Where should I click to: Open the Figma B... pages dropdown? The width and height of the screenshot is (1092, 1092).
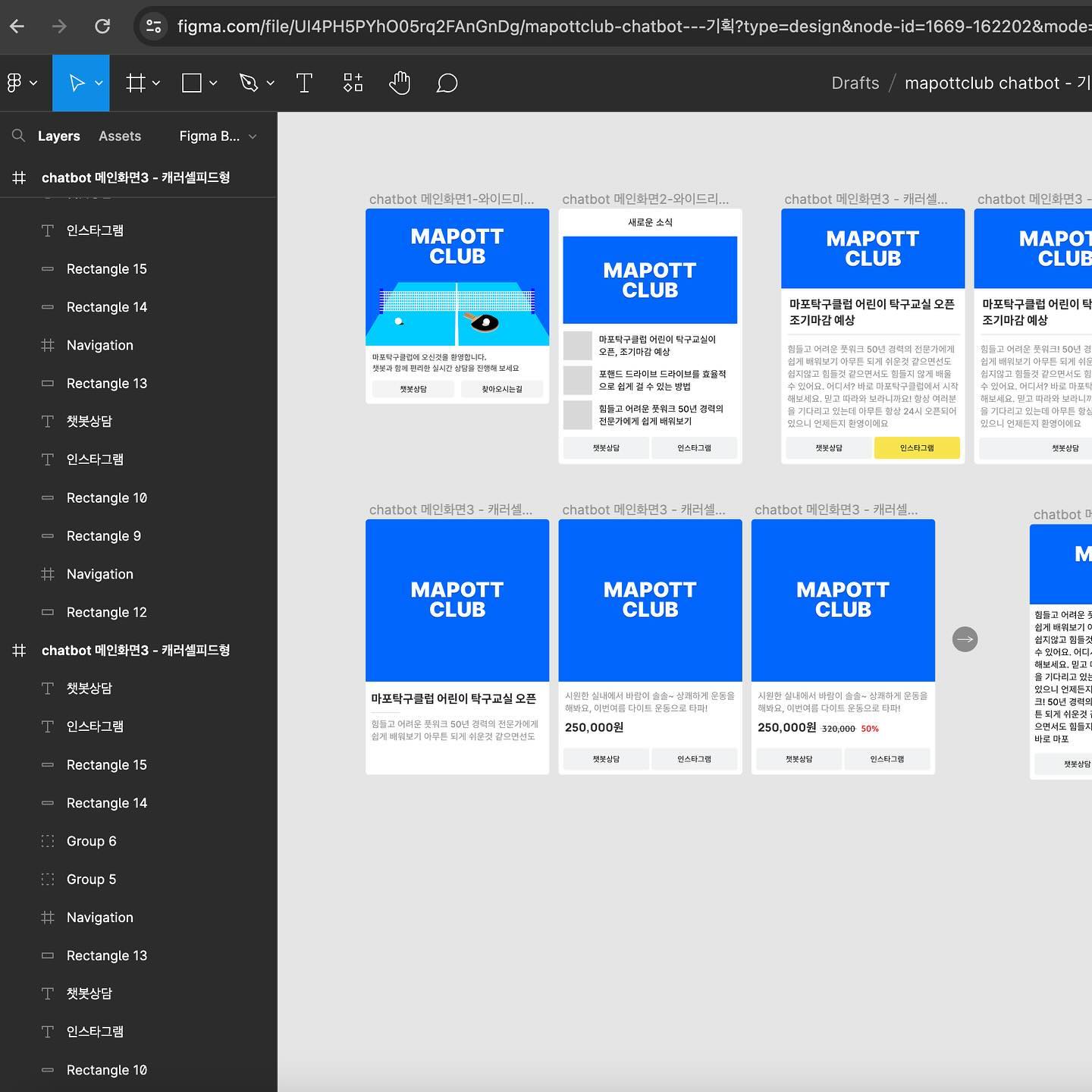coord(218,136)
